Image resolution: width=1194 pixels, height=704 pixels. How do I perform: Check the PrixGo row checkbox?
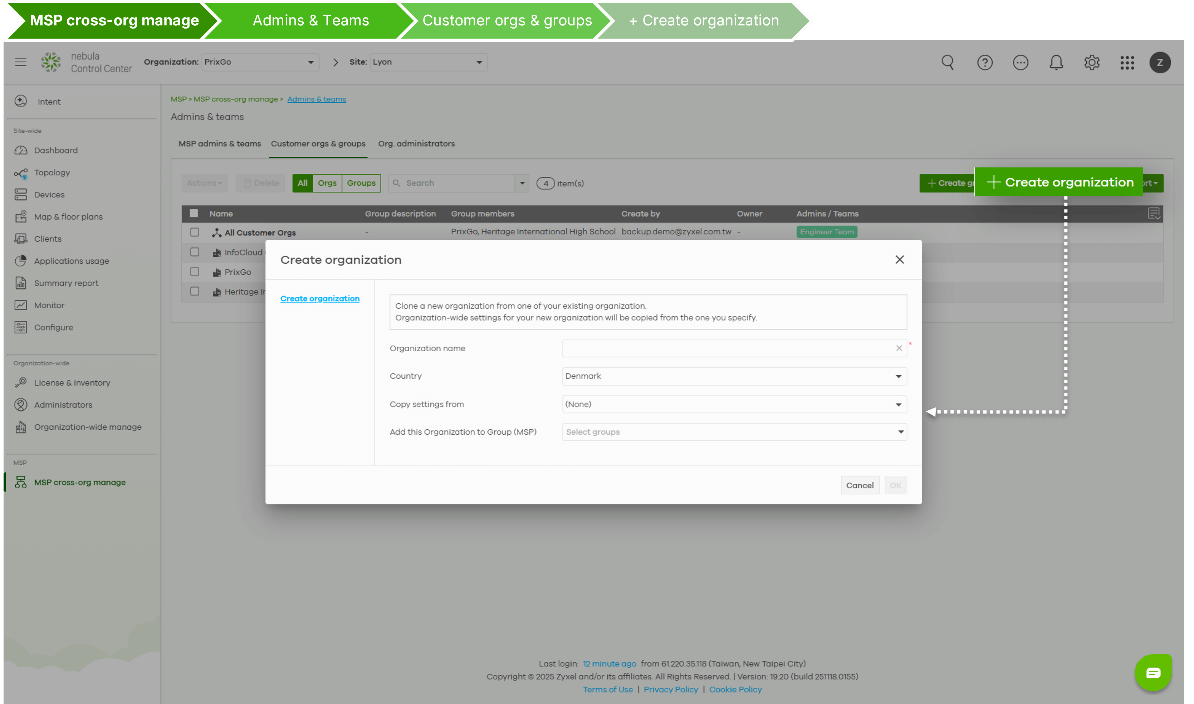pyautogui.click(x=194, y=271)
